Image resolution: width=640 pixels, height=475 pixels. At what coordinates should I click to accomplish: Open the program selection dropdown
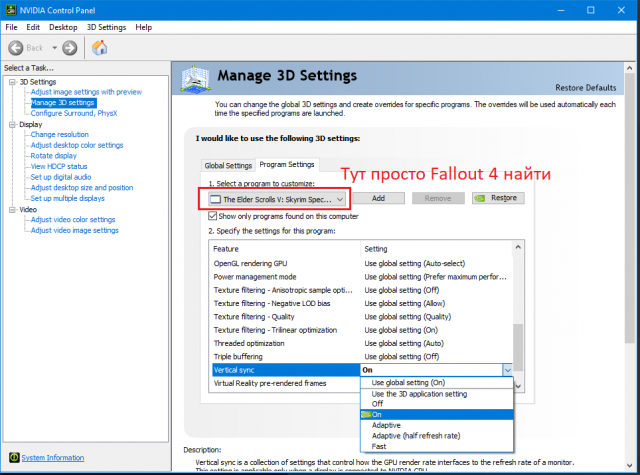(339, 199)
